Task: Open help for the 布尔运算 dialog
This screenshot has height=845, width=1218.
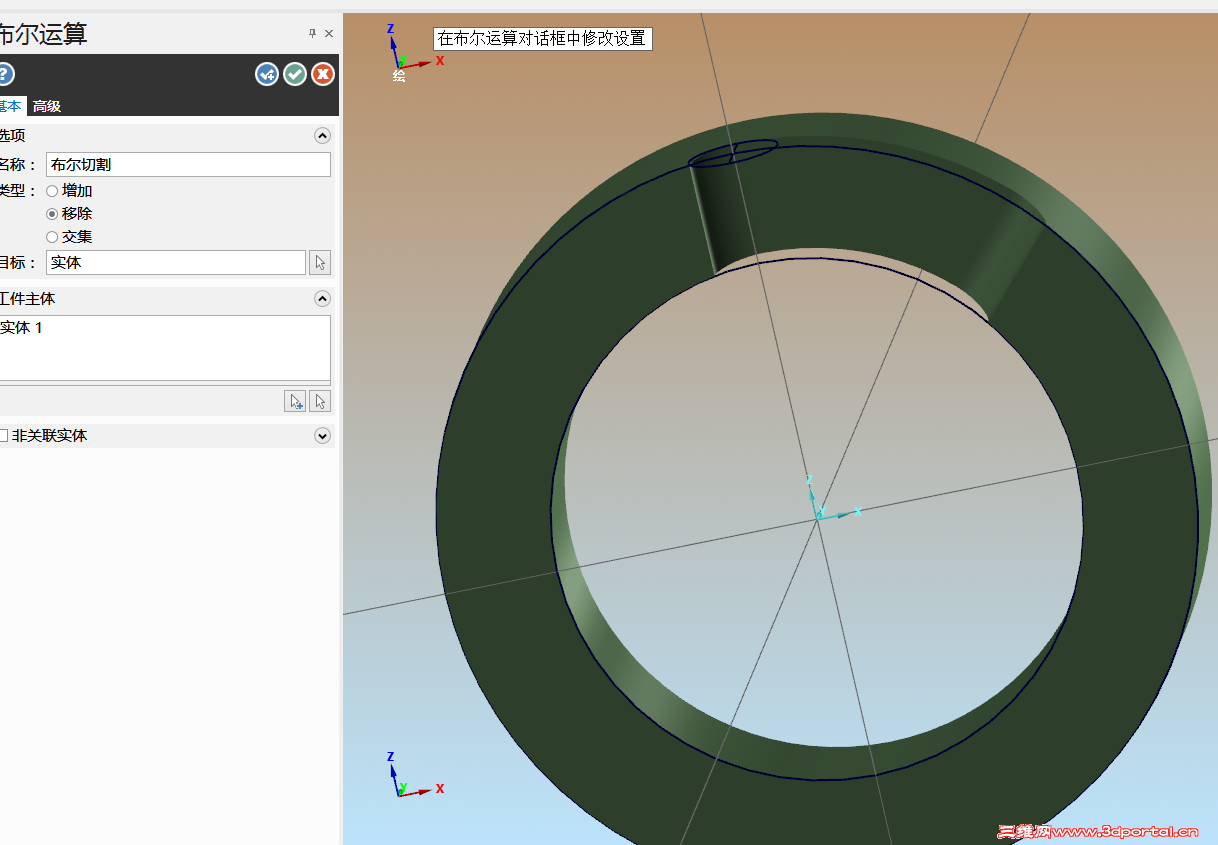Action: pyautogui.click(x=5, y=74)
